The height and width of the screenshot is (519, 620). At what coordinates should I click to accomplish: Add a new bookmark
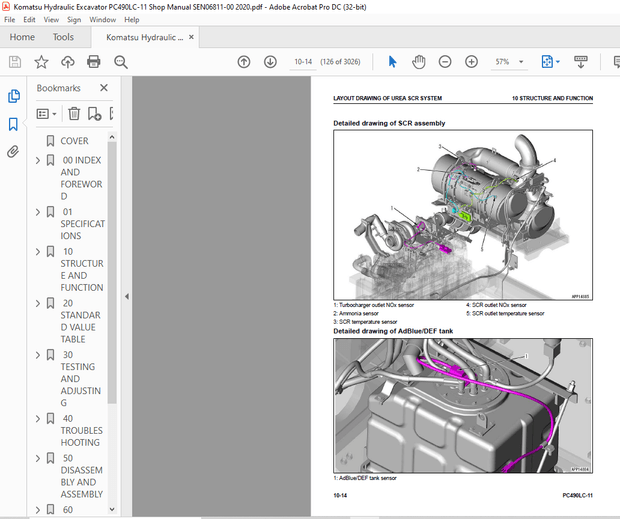click(94, 114)
